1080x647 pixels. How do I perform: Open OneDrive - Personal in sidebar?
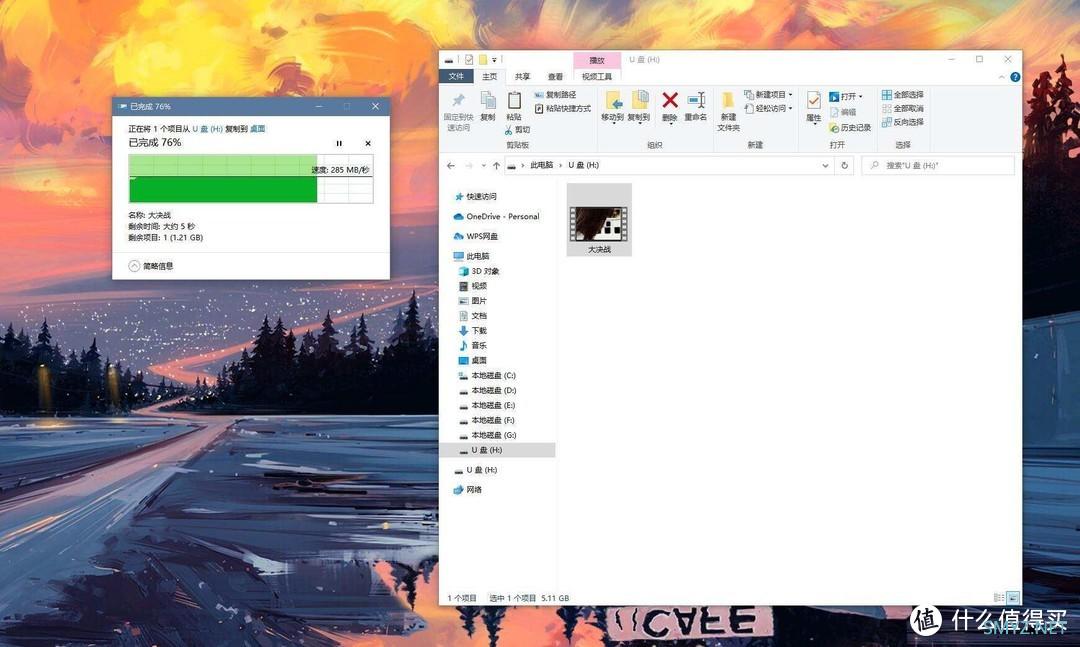click(496, 216)
